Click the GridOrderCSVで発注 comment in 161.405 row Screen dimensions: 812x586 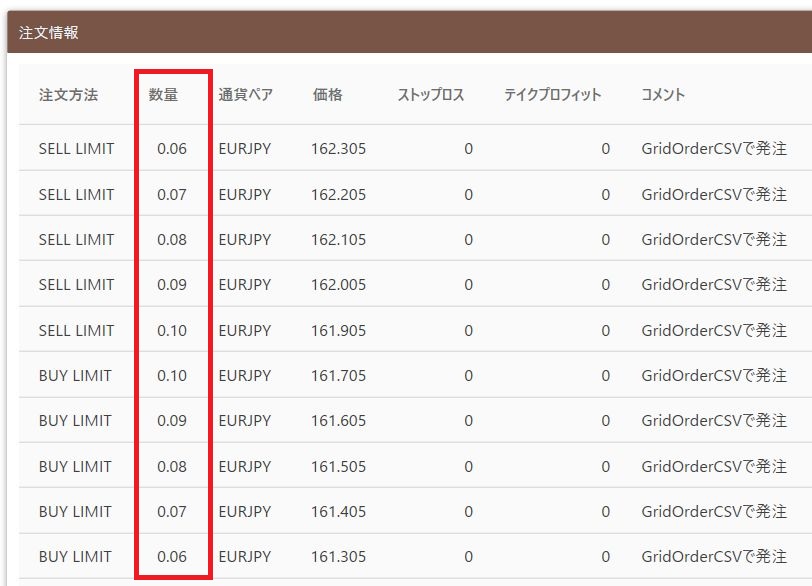714,511
